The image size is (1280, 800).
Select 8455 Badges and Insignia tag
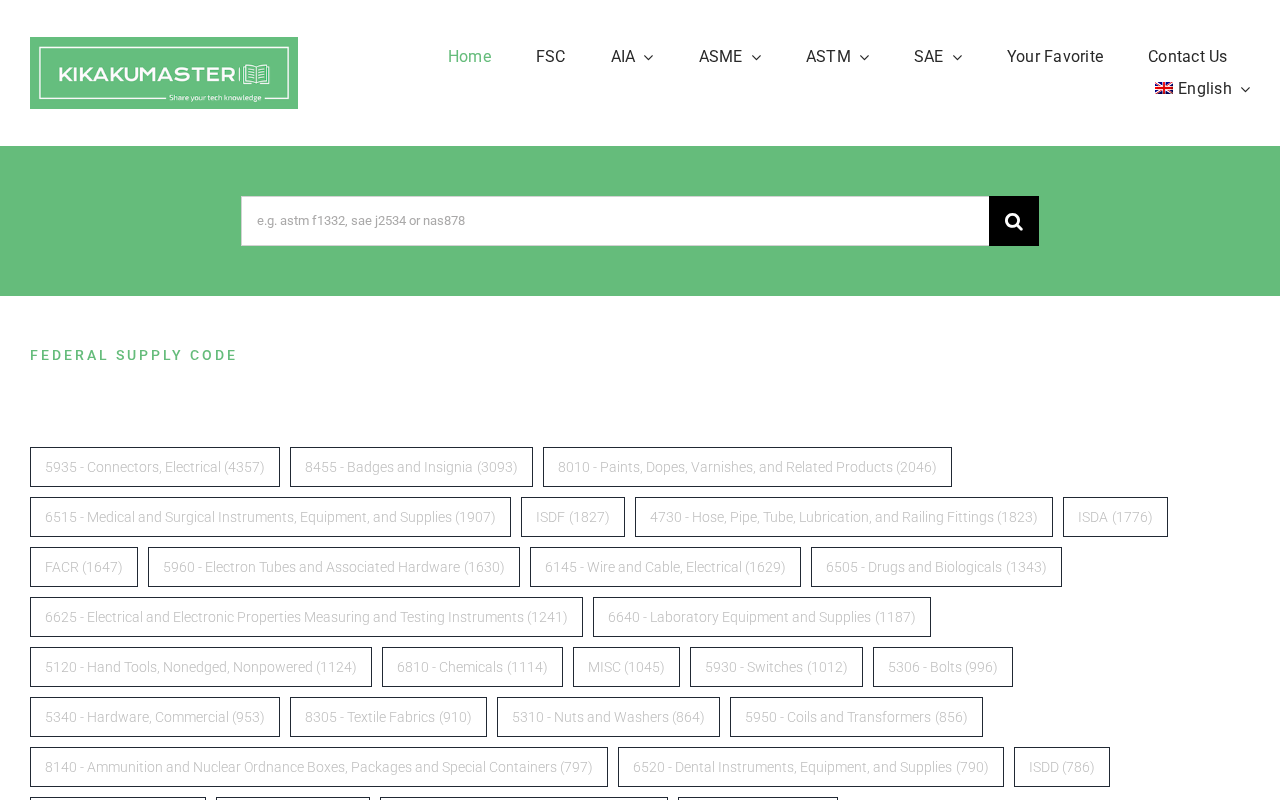[x=411, y=467]
